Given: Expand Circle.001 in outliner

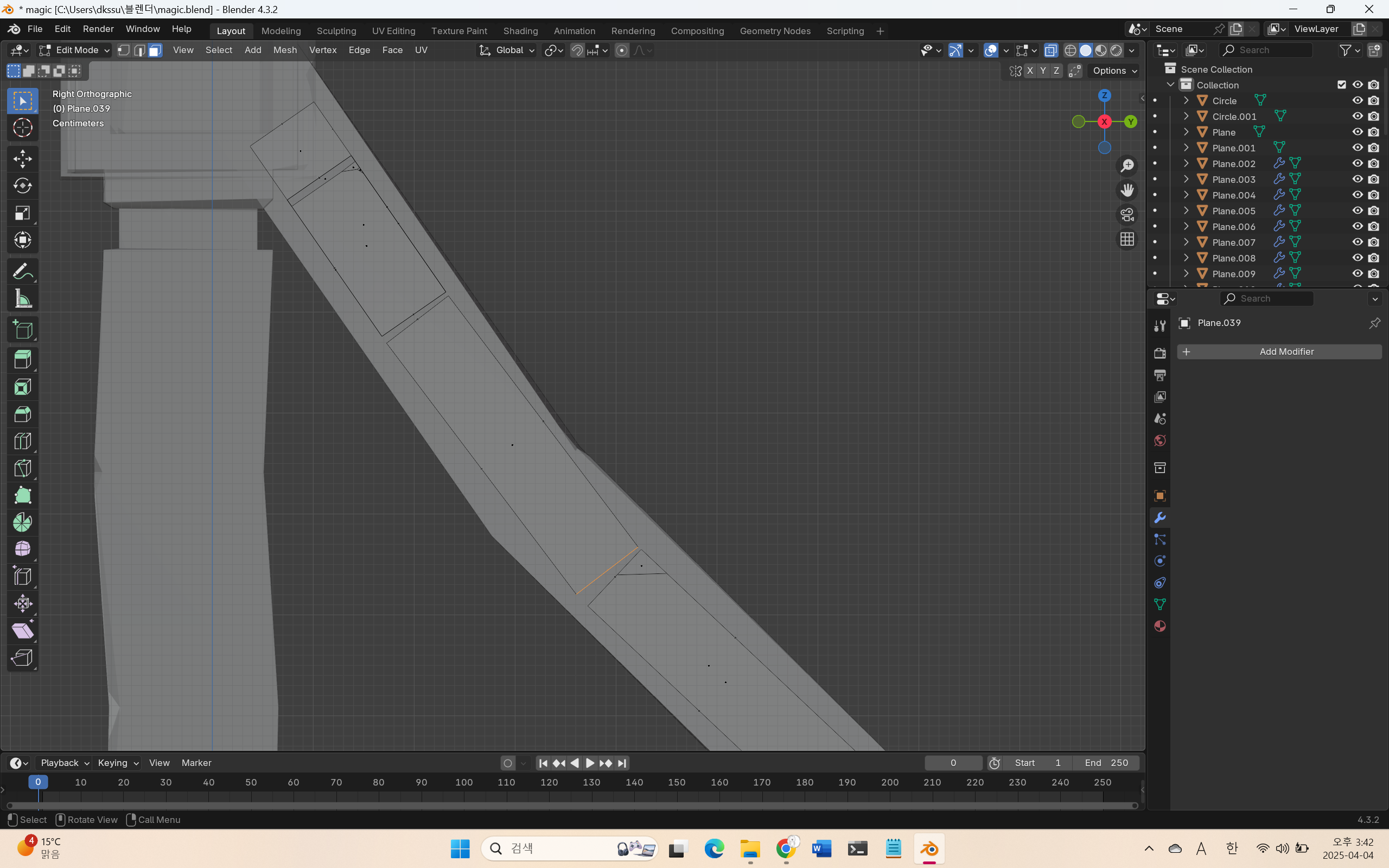Looking at the screenshot, I should [x=1186, y=117].
